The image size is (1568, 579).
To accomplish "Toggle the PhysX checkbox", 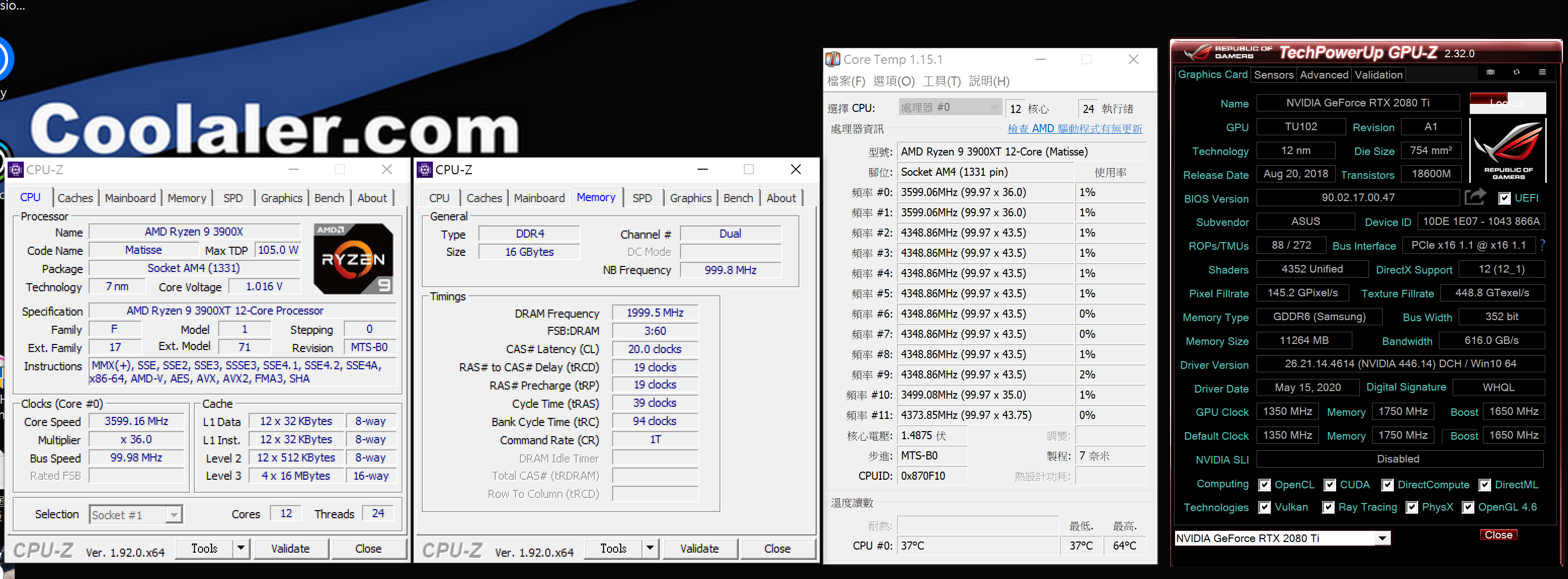I will pyautogui.click(x=1412, y=508).
